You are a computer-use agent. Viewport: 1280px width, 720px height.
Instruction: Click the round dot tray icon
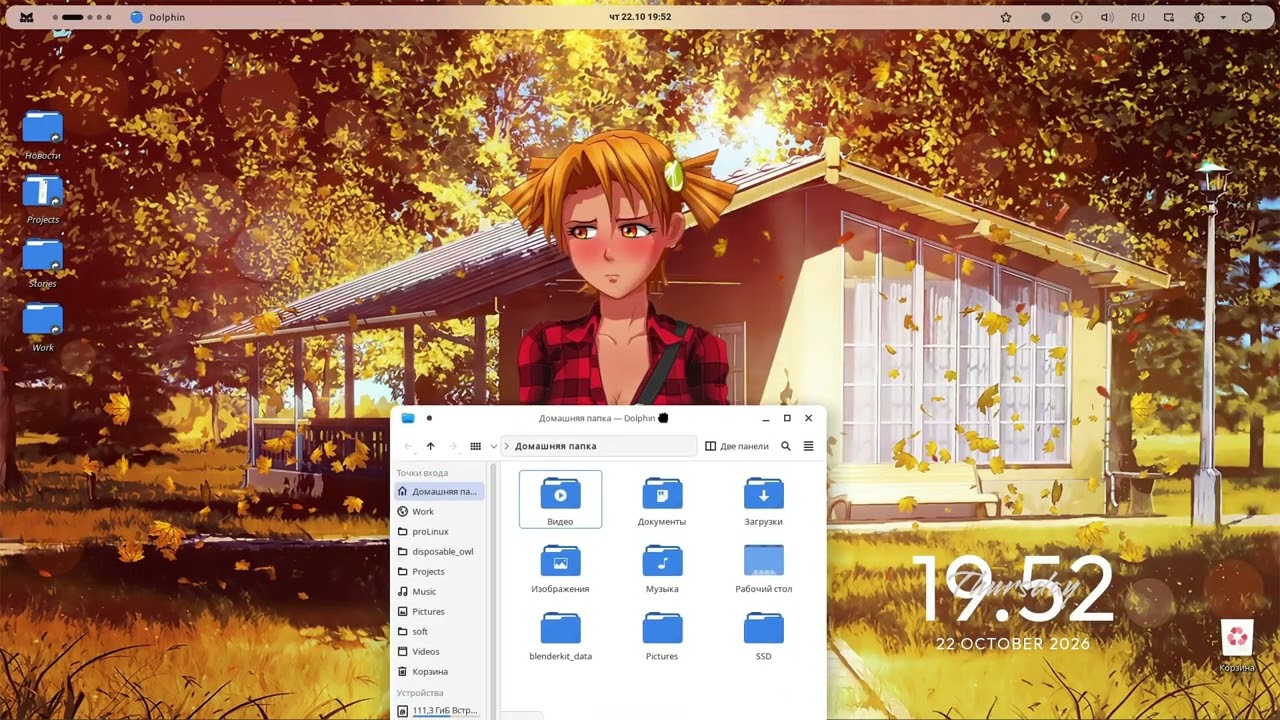[x=1046, y=17]
